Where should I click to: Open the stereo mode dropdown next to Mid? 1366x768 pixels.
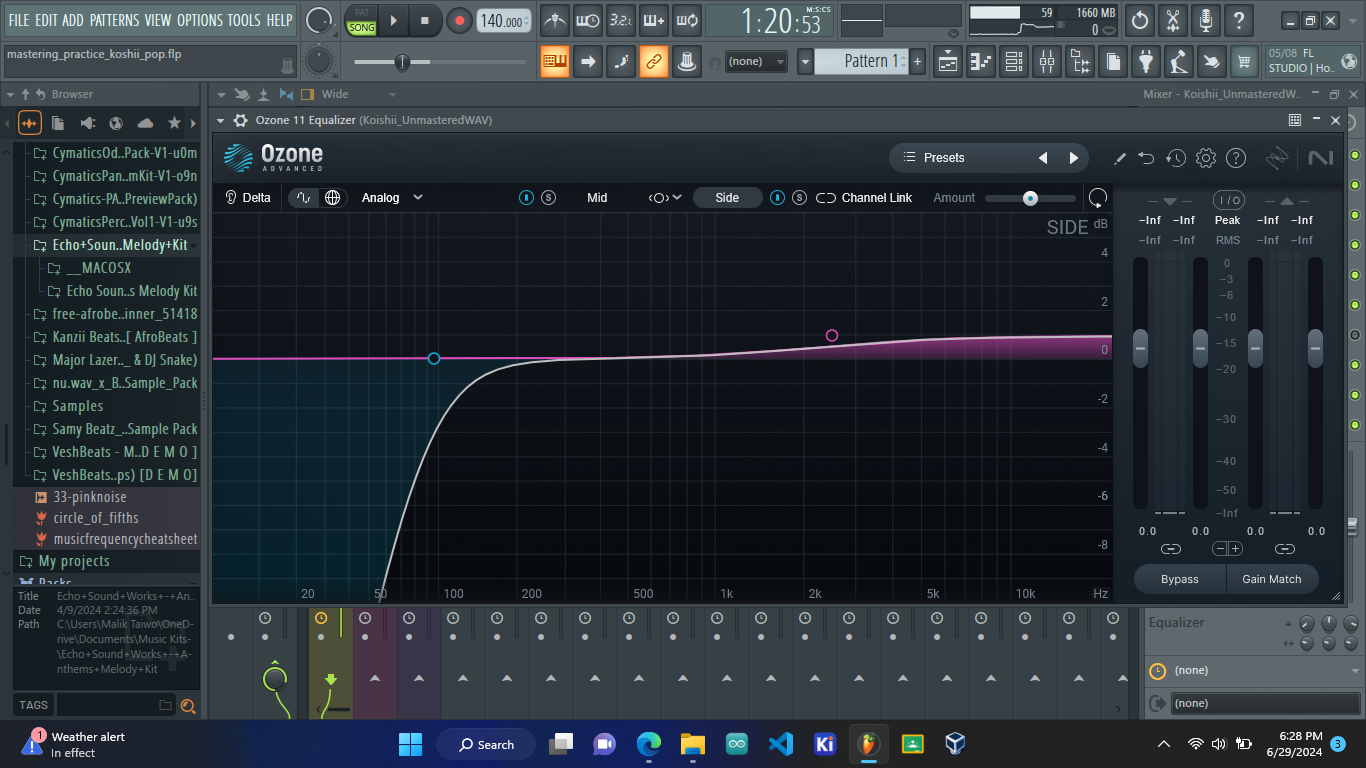[x=665, y=198]
